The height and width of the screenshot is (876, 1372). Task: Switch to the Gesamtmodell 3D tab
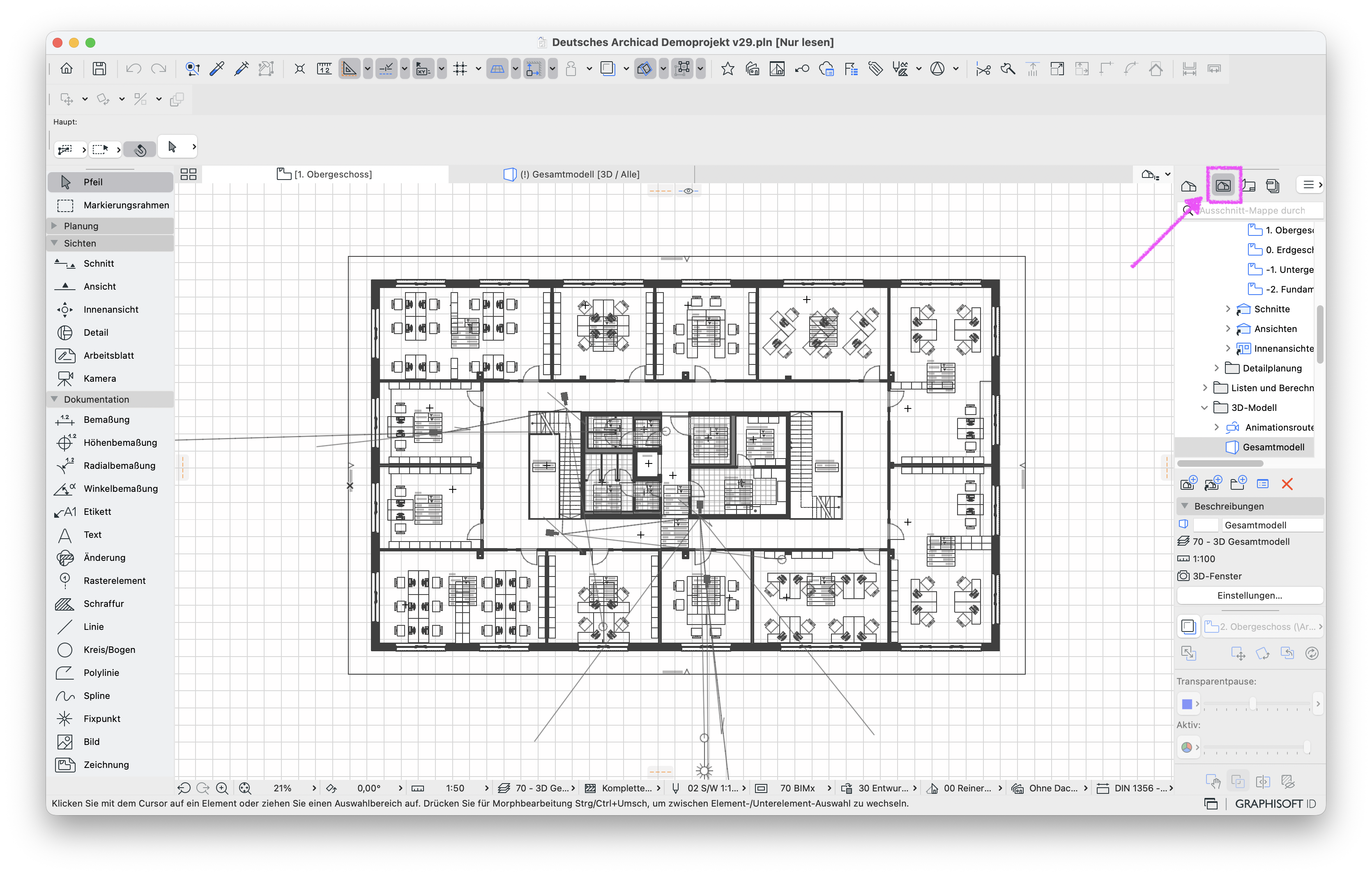click(571, 174)
